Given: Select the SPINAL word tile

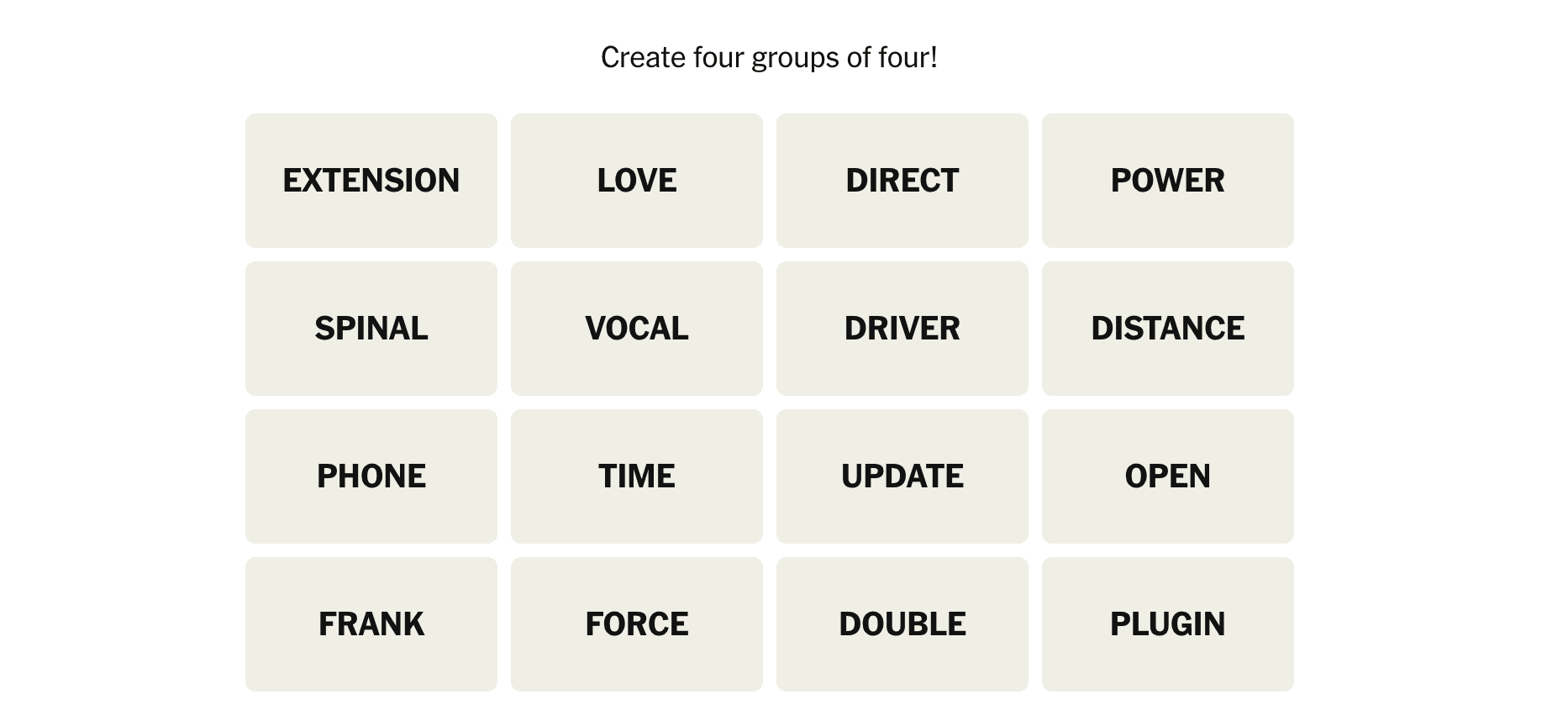Looking at the screenshot, I should click(x=371, y=329).
